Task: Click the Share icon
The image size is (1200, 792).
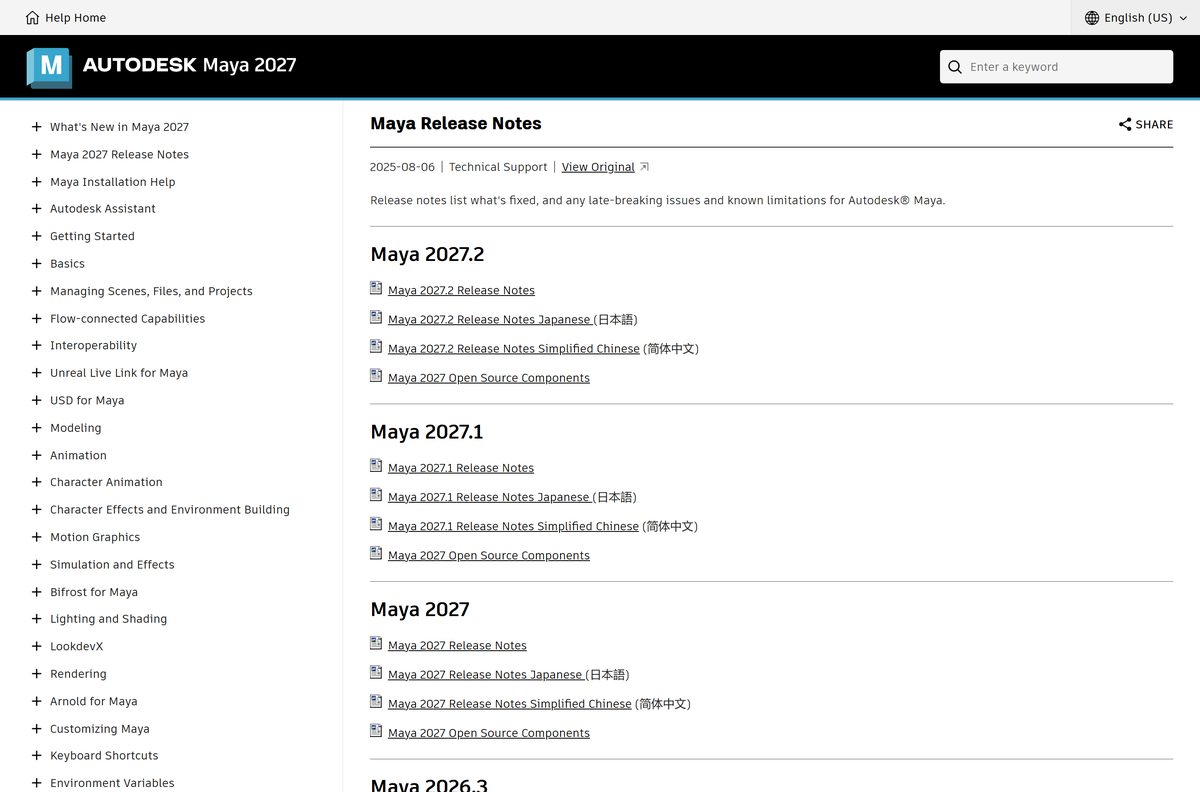Action: click(x=1125, y=124)
